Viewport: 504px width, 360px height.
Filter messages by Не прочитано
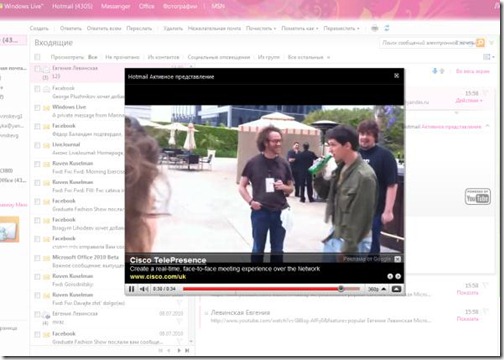tap(122, 57)
